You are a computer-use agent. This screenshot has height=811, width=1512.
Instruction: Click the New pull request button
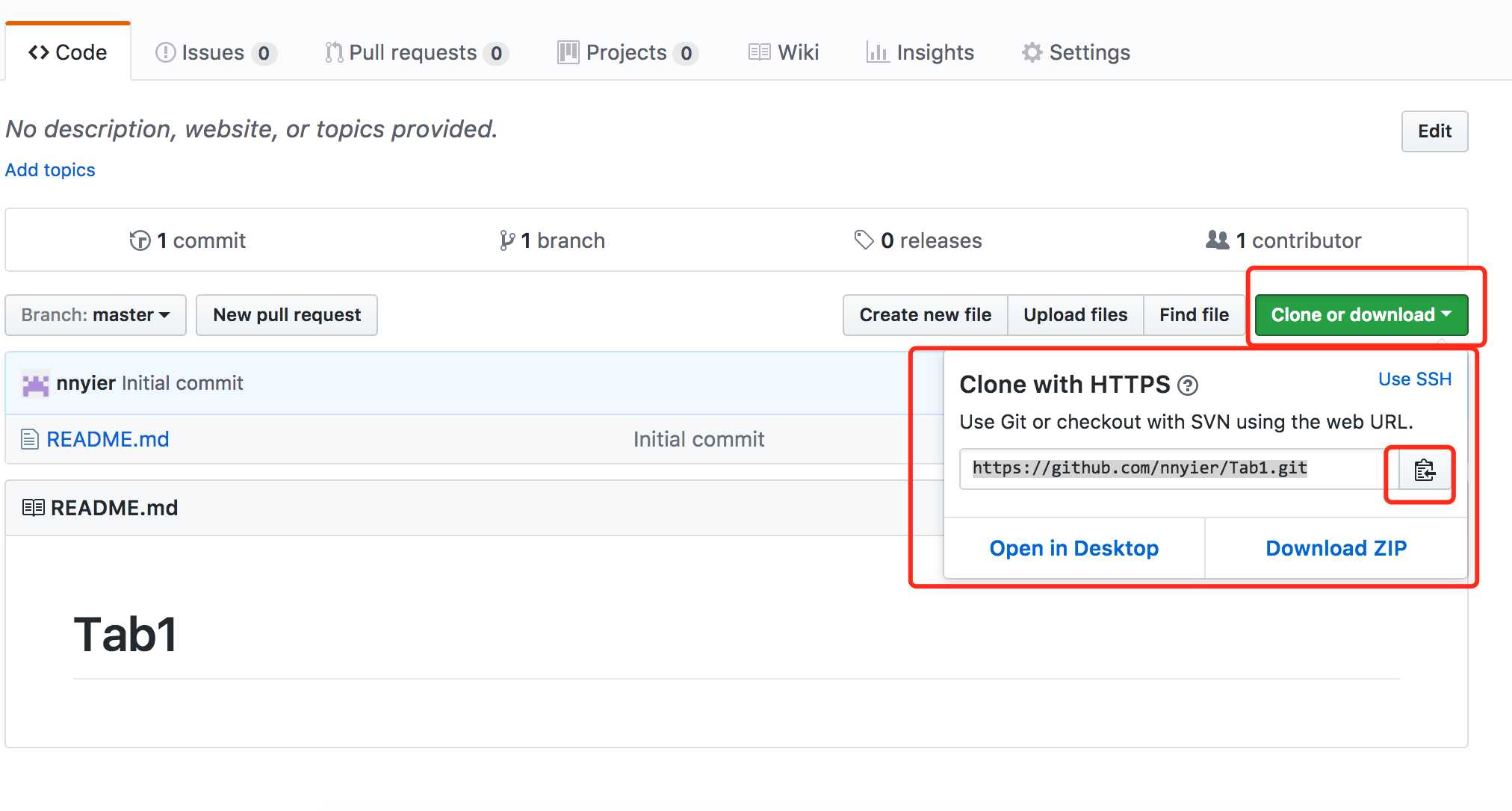pyautogui.click(x=287, y=315)
